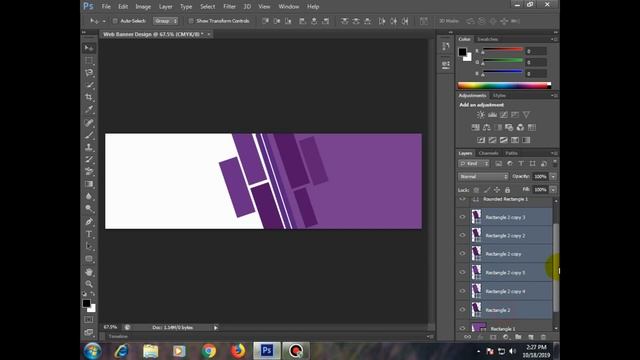
Task: Add a Color Balance adjustment
Action: tap(487, 127)
